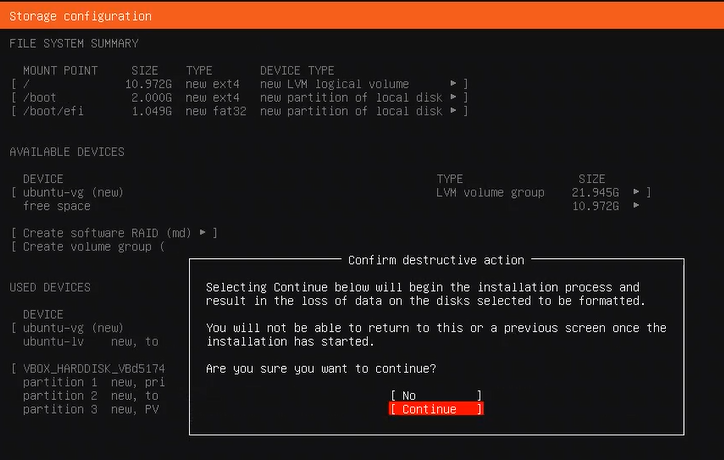The height and width of the screenshot is (460, 724).
Task: Open arrow menu on the /boot/efi row
Action: coord(454,111)
